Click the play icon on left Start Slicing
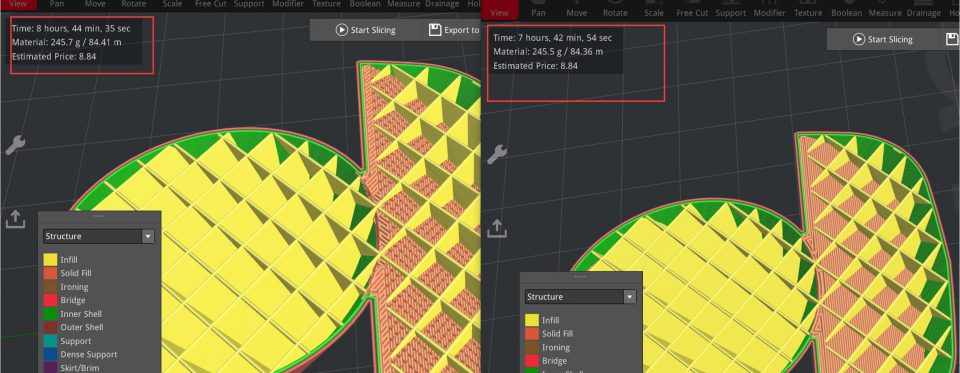The width and height of the screenshot is (960, 373). pos(342,30)
